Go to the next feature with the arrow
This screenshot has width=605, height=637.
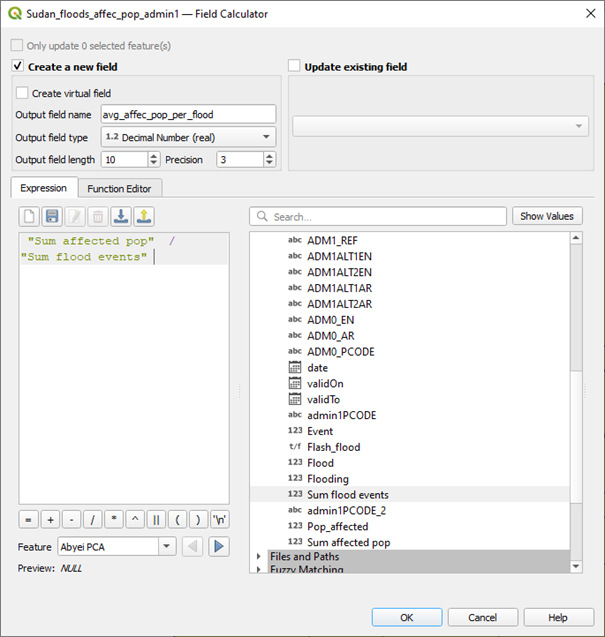point(219,547)
